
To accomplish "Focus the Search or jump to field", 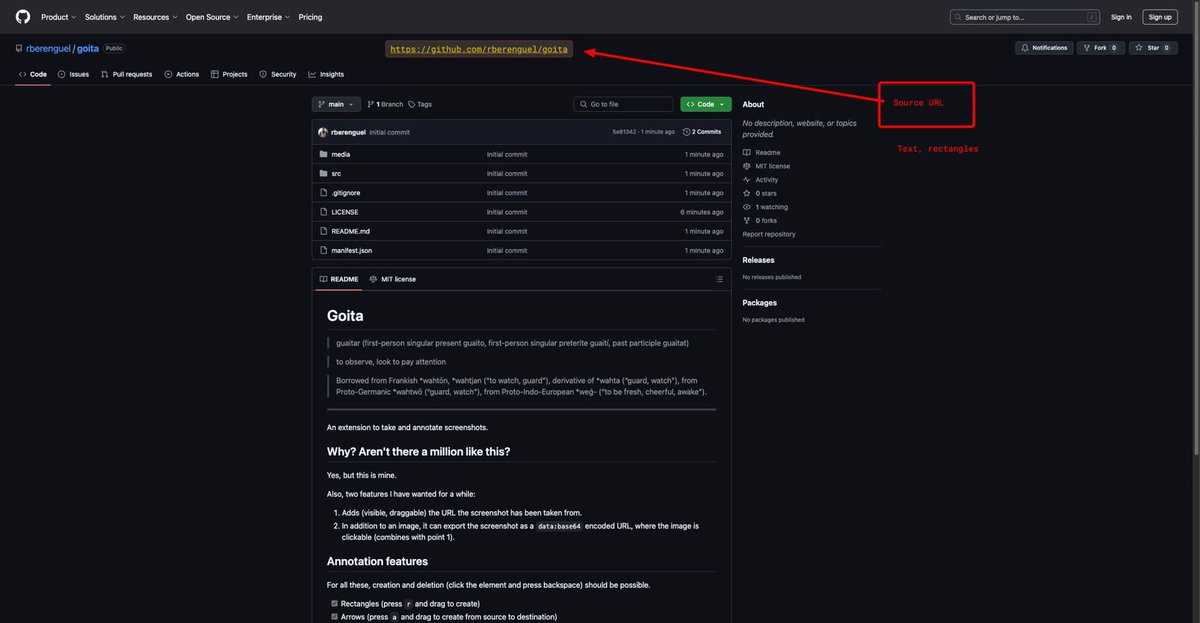I will coord(1025,17).
